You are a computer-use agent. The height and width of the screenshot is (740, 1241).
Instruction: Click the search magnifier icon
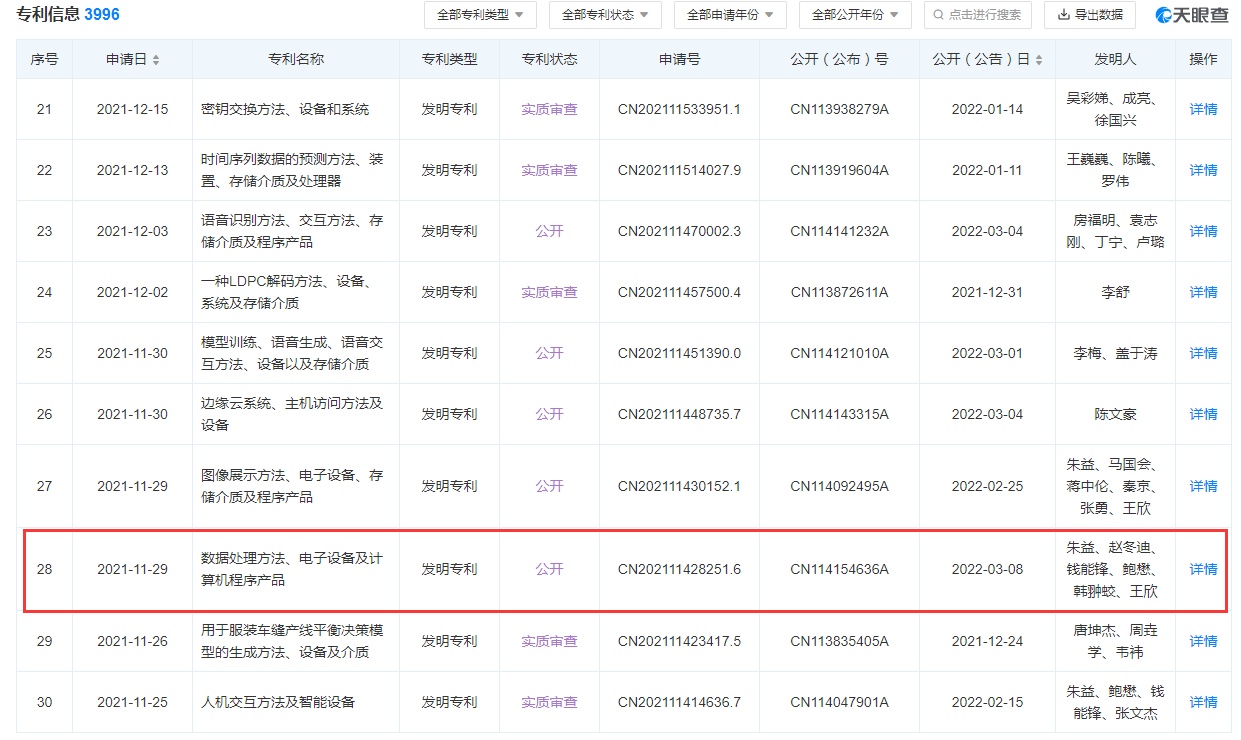click(x=938, y=15)
